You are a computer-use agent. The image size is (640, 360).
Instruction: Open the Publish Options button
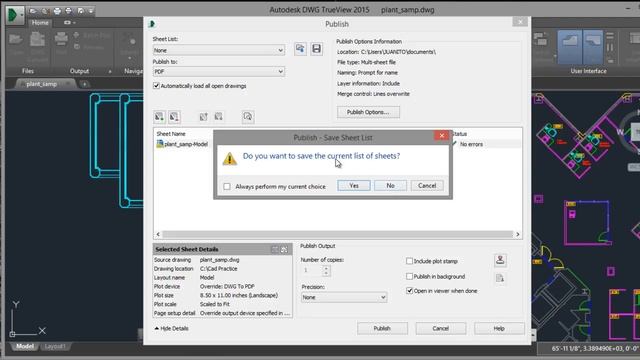(368, 112)
